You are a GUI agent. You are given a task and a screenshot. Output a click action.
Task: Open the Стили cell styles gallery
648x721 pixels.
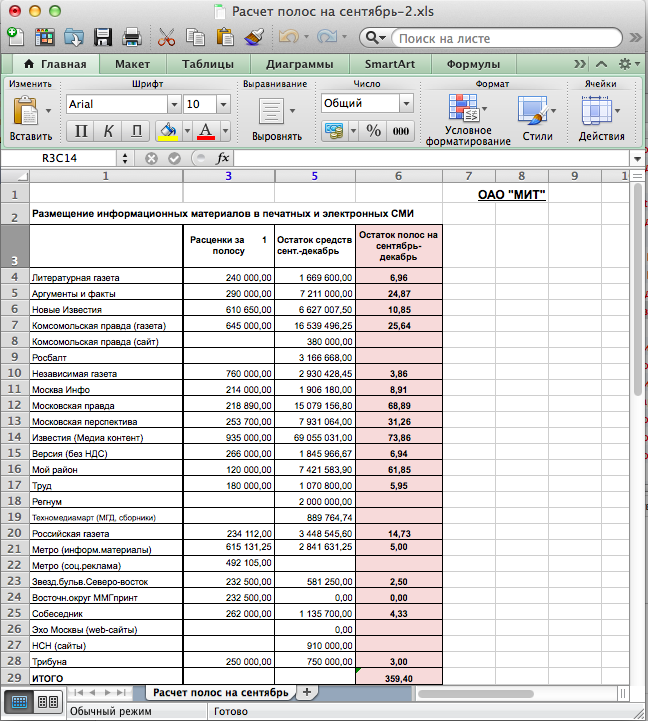click(532, 110)
